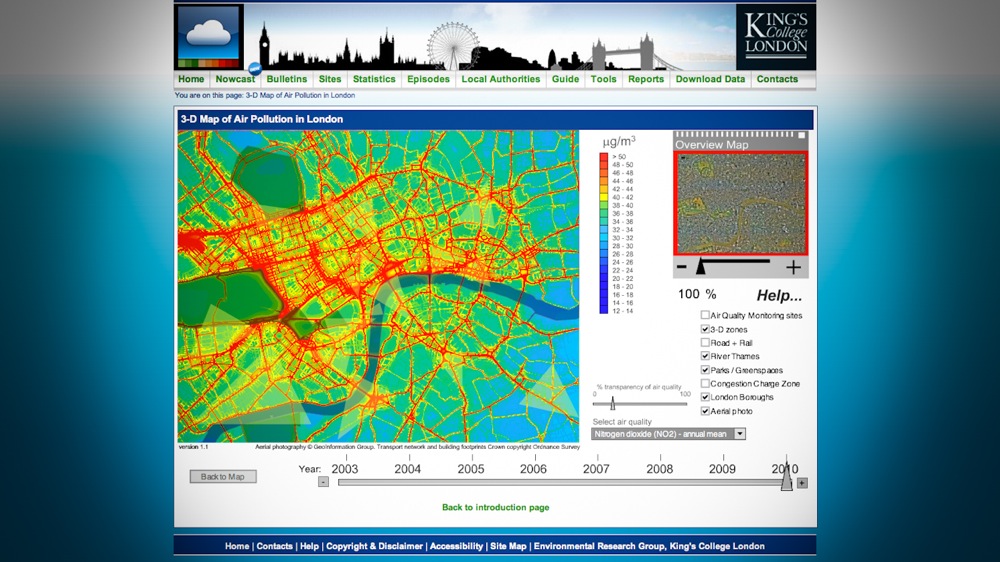Click the cloud logo icon
1000x562 pixels.
click(x=210, y=36)
